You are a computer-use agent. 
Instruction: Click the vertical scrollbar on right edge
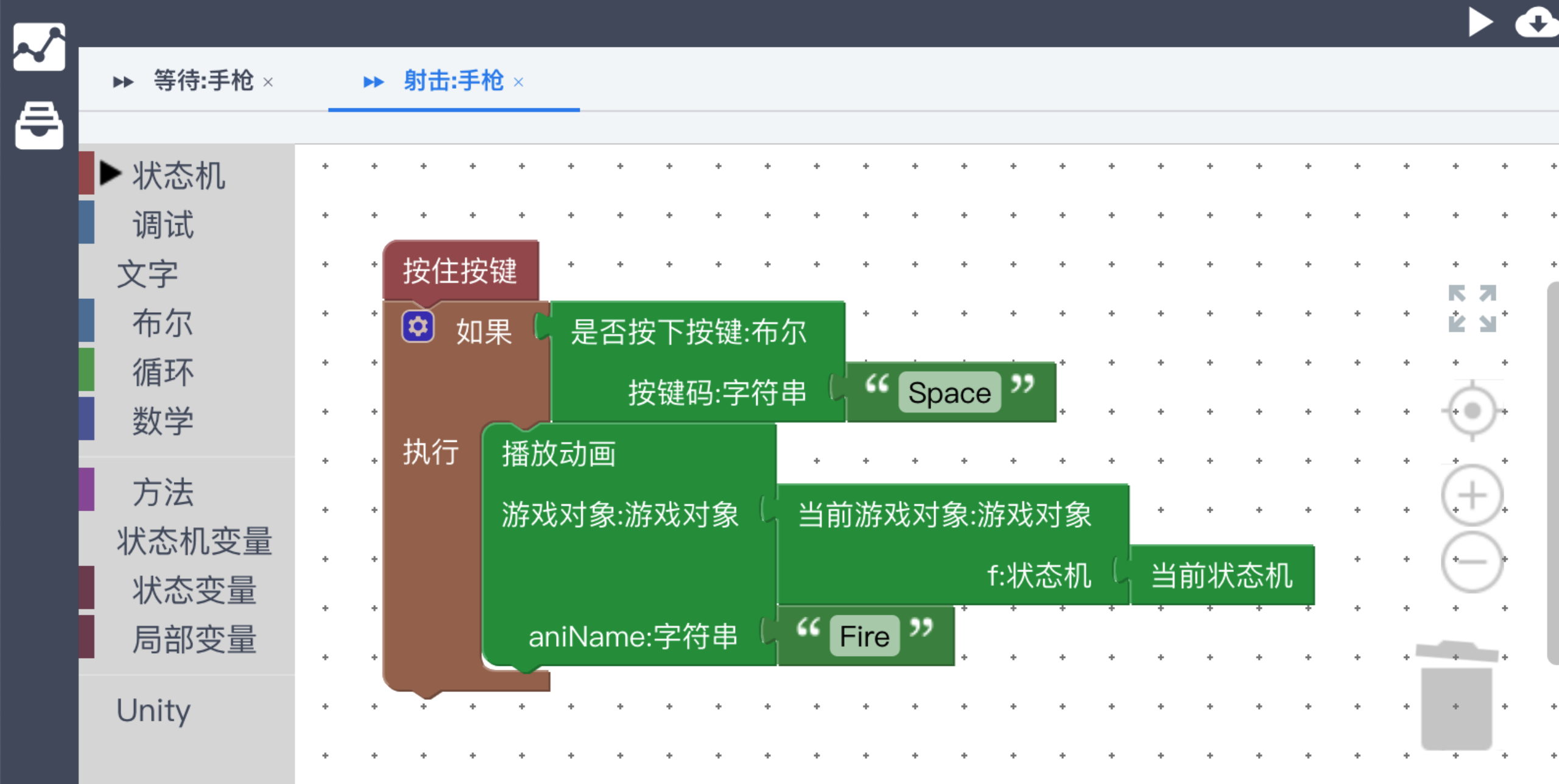click(x=1553, y=474)
